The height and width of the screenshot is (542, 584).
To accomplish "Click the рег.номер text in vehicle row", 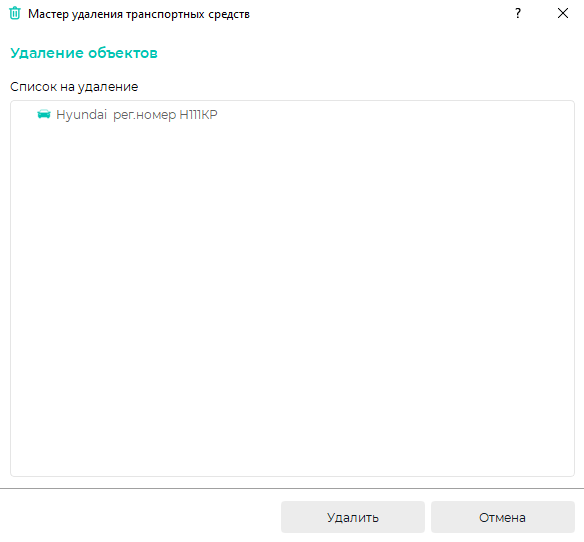I will pyautogui.click(x=145, y=115).
